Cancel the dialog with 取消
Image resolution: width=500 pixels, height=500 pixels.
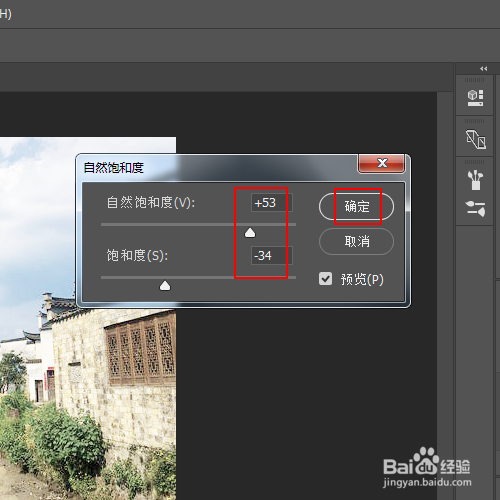click(356, 241)
